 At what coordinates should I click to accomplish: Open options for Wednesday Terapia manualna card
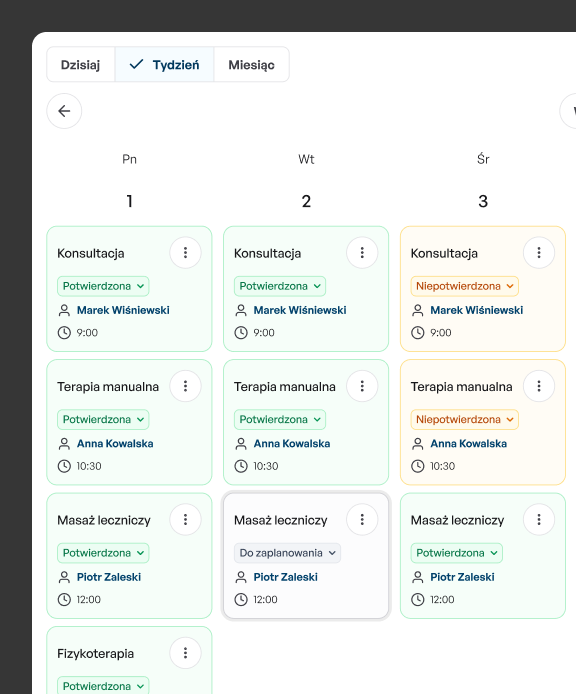(539, 386)
